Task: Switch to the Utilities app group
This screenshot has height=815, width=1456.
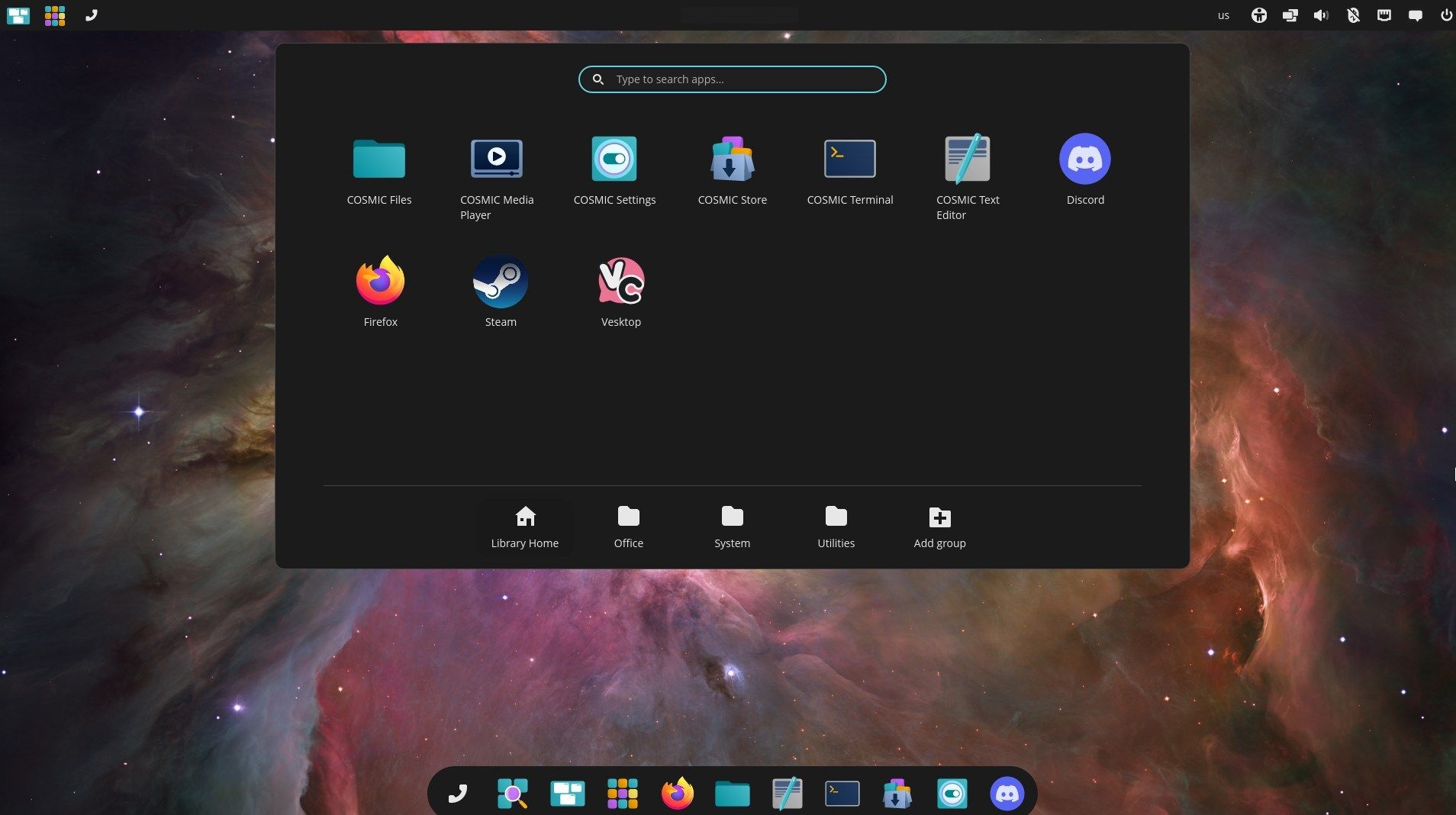Action: tap(836, 527)
